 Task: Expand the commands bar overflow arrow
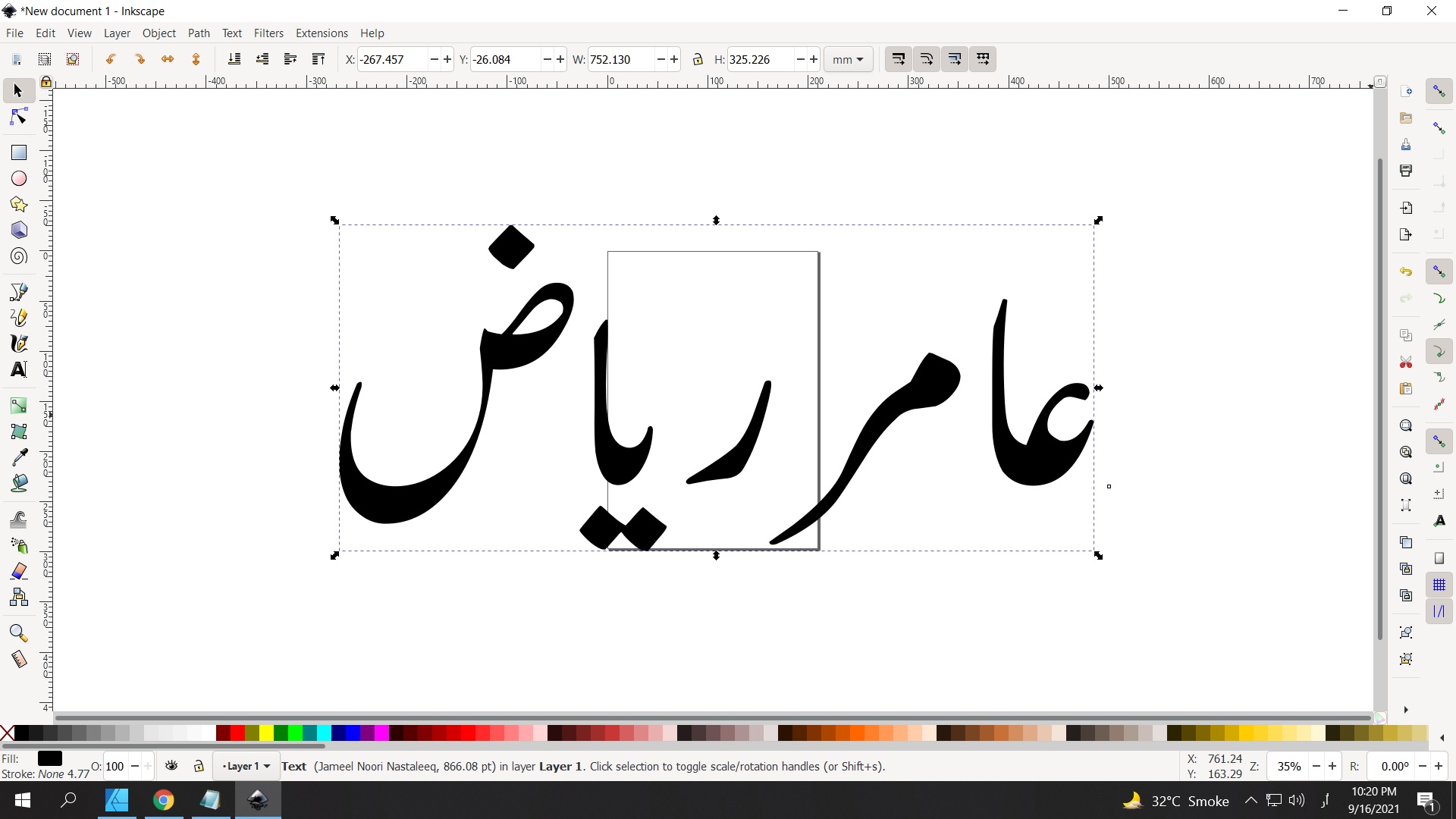click(1406, 710)
